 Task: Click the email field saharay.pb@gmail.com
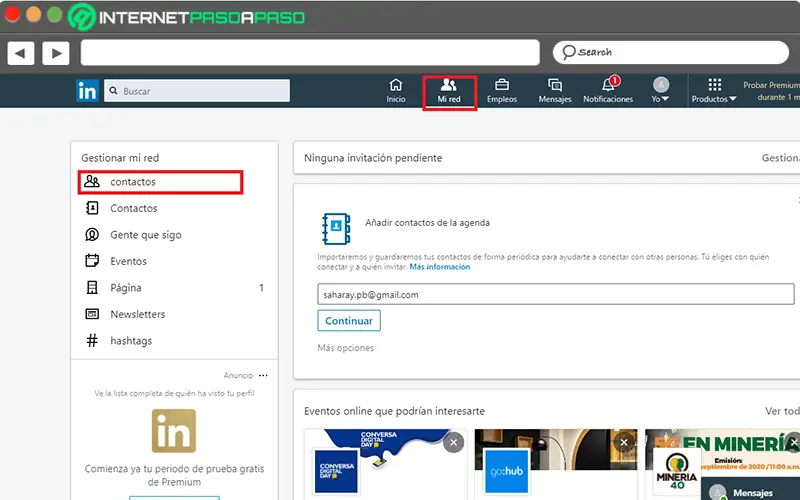coord(556,294)
